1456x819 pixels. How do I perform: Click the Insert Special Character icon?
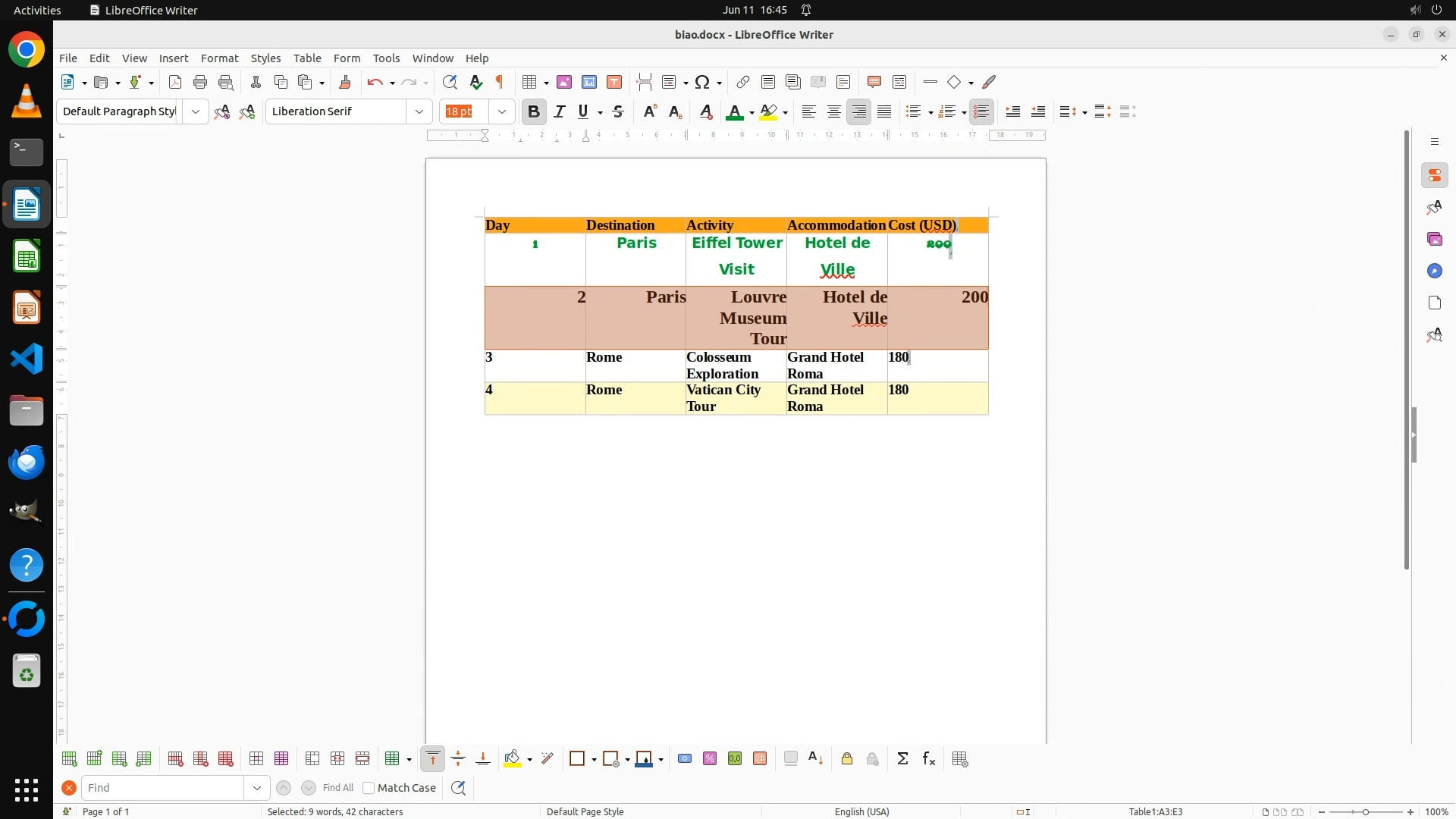[702, 82]
